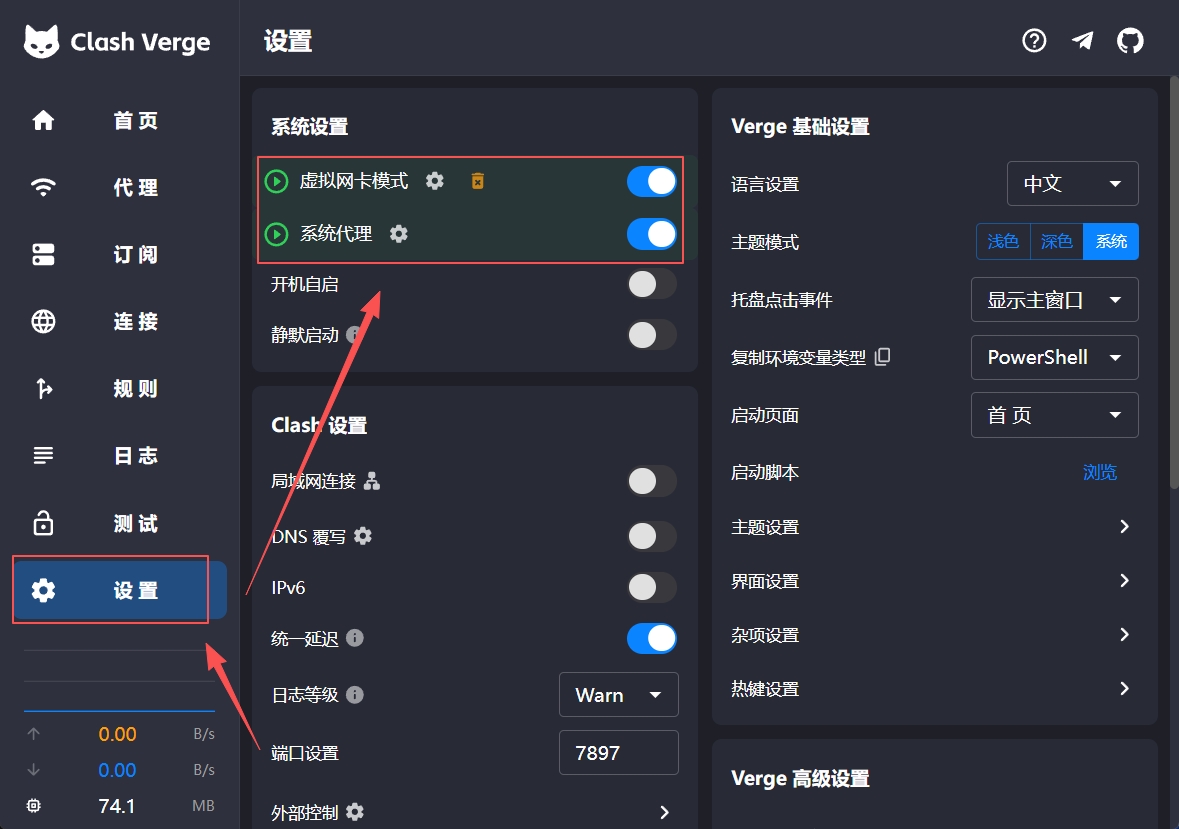Enable the IPv6 switch

(x=652, y=587)
